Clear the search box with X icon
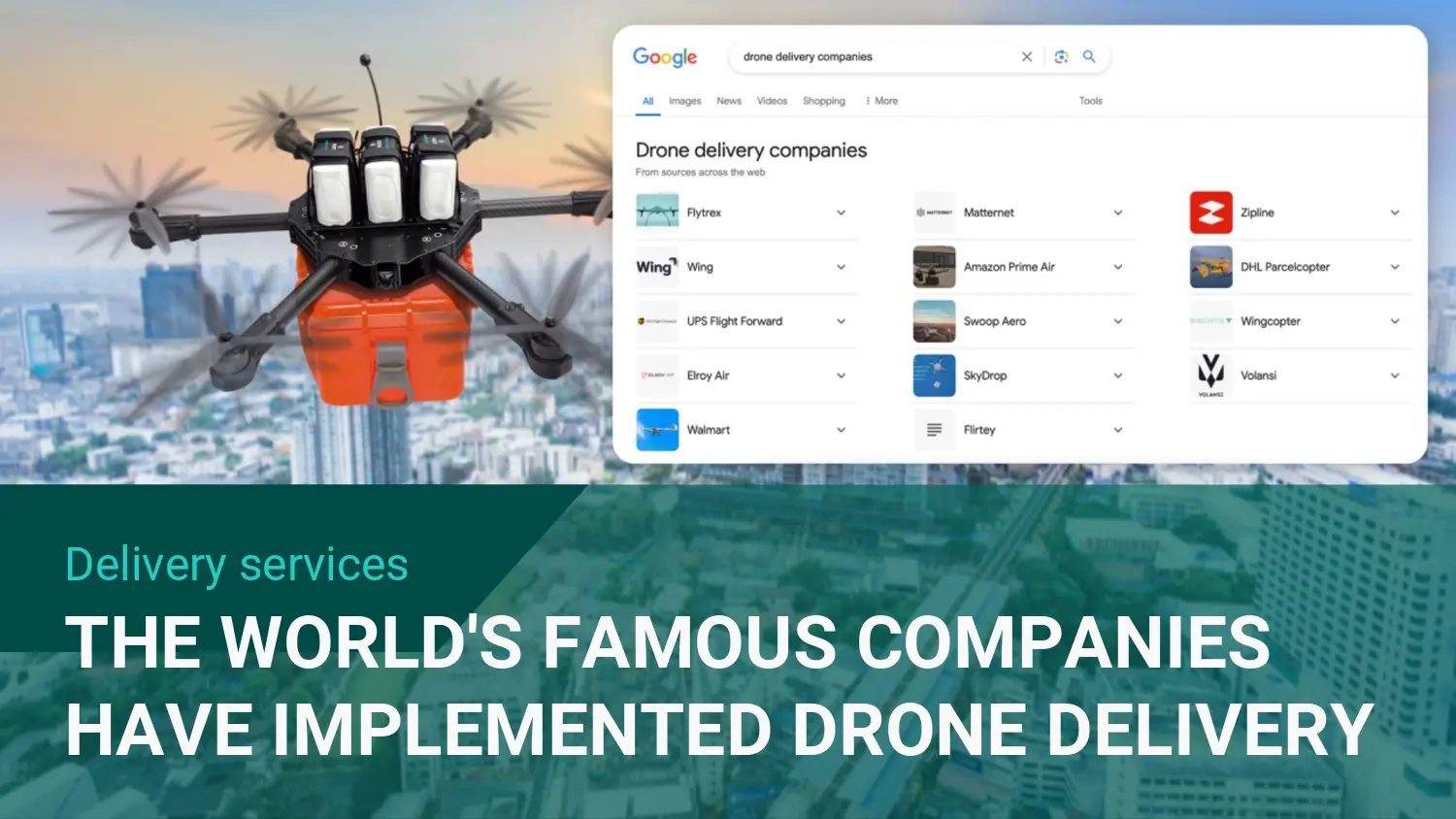 point(1026,57)
